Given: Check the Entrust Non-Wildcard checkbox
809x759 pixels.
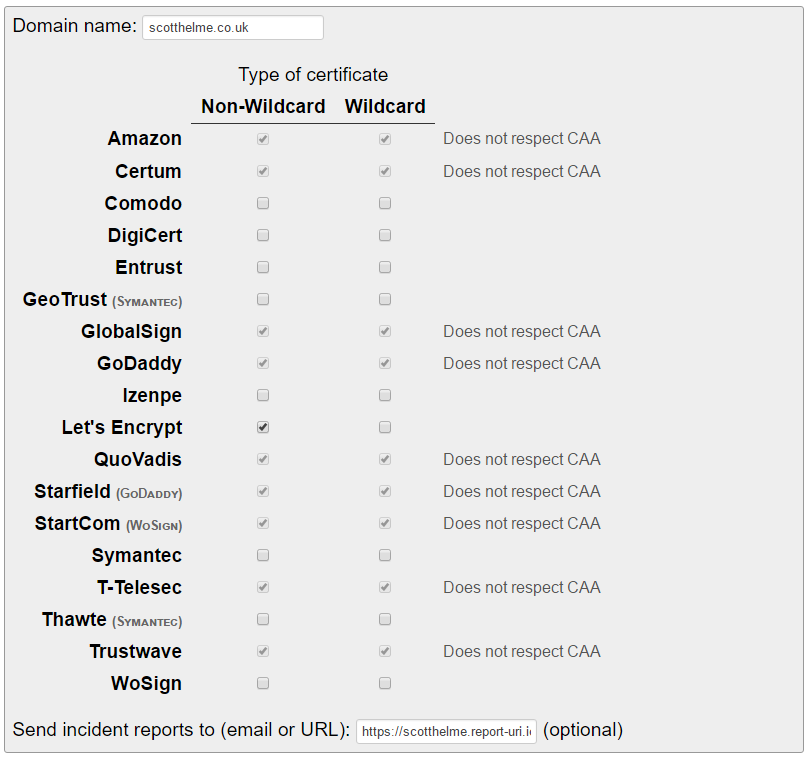Looking at the screenshot, I should (263, 267).
